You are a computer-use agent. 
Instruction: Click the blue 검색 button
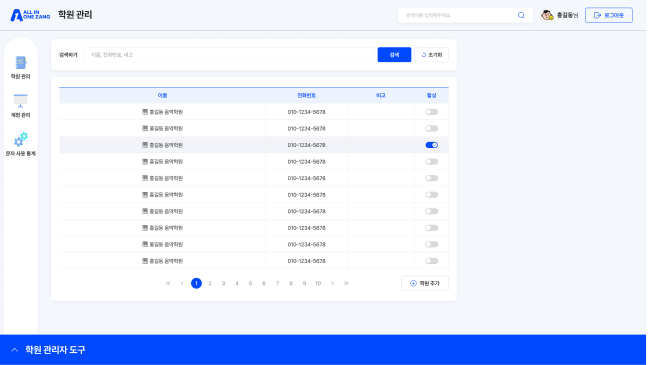pyautogui.click(x=394, y=55)
